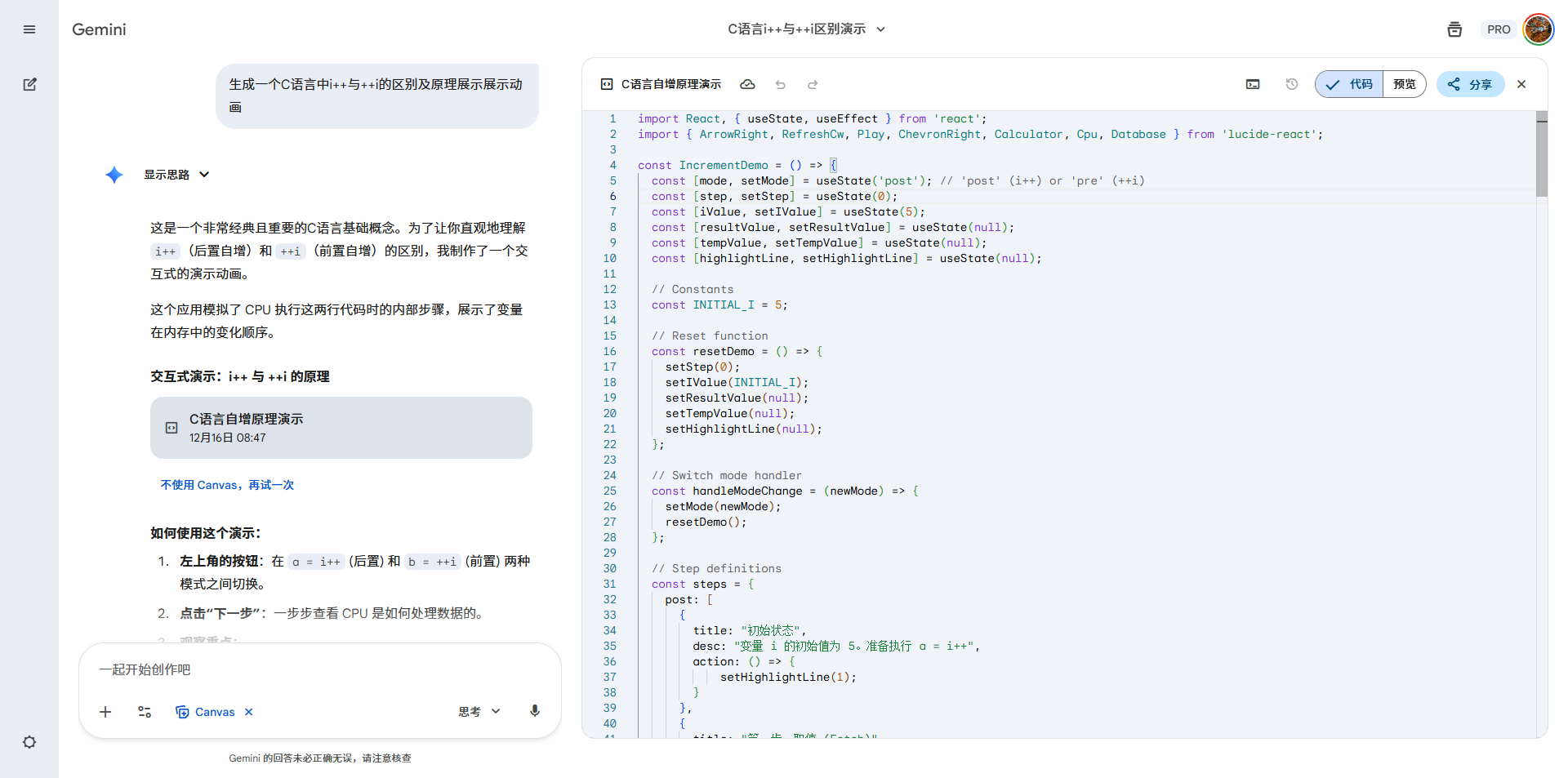Screen dimensions: 1568x778
Task: Keep the 代码 (Code) view selected
Action: tap(1348, 84)
